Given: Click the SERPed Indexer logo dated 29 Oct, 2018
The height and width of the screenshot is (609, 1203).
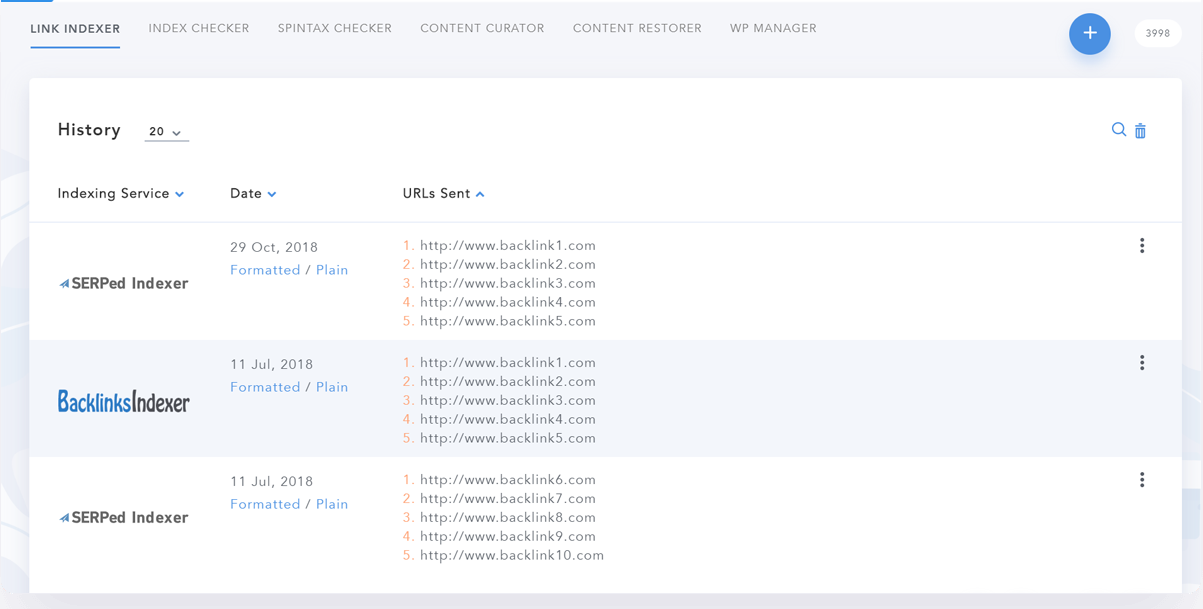Looking at the screenshot, I should [123, 284].
